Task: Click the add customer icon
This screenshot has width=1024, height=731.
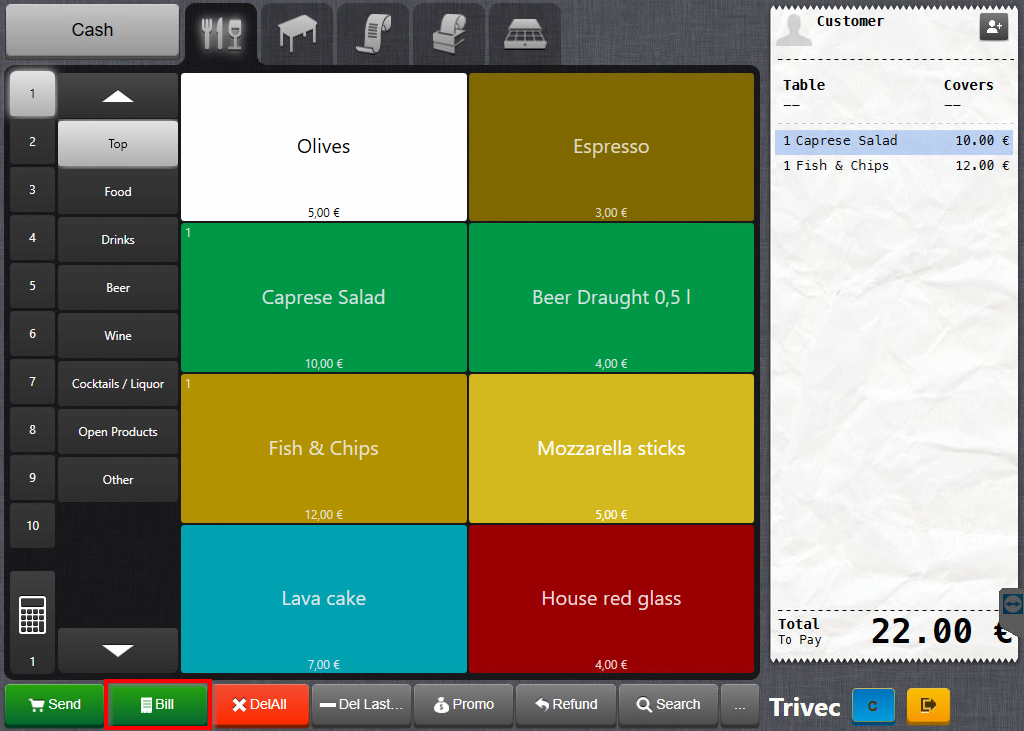Action: tap(993, 26)
